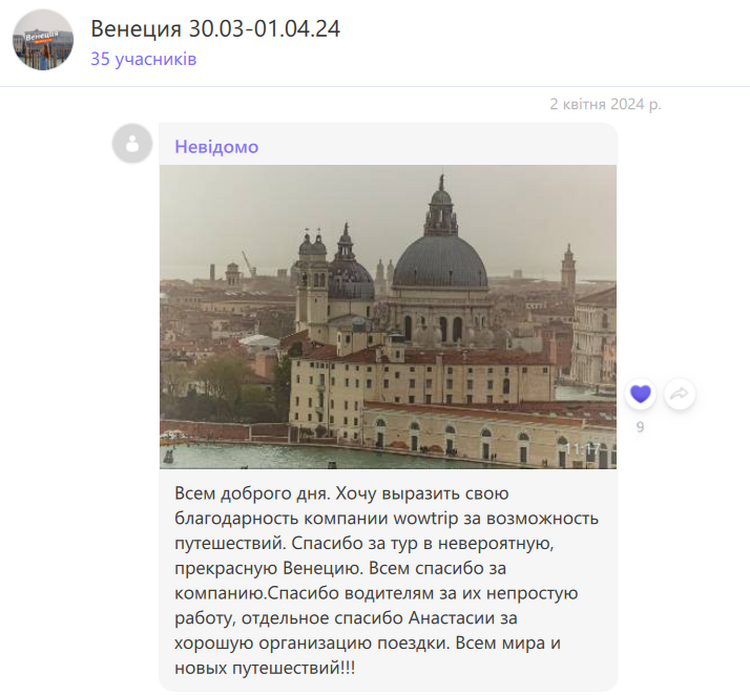
Task: Open the profile of sender Невідомо
Action: (216, 146)
